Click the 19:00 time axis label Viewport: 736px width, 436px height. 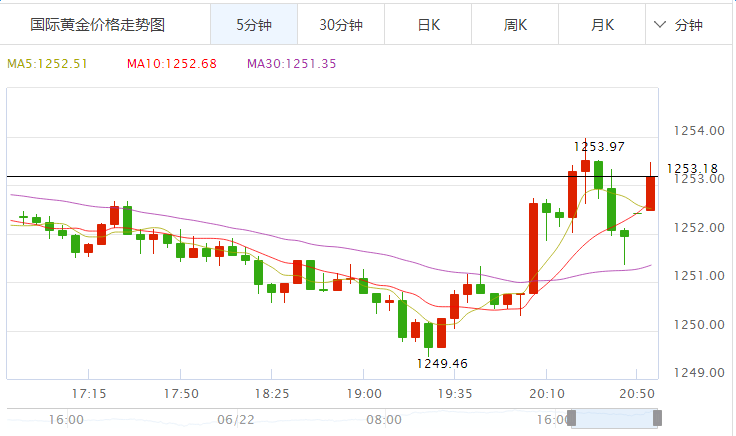pyautogui.click(x=364, y=393)
